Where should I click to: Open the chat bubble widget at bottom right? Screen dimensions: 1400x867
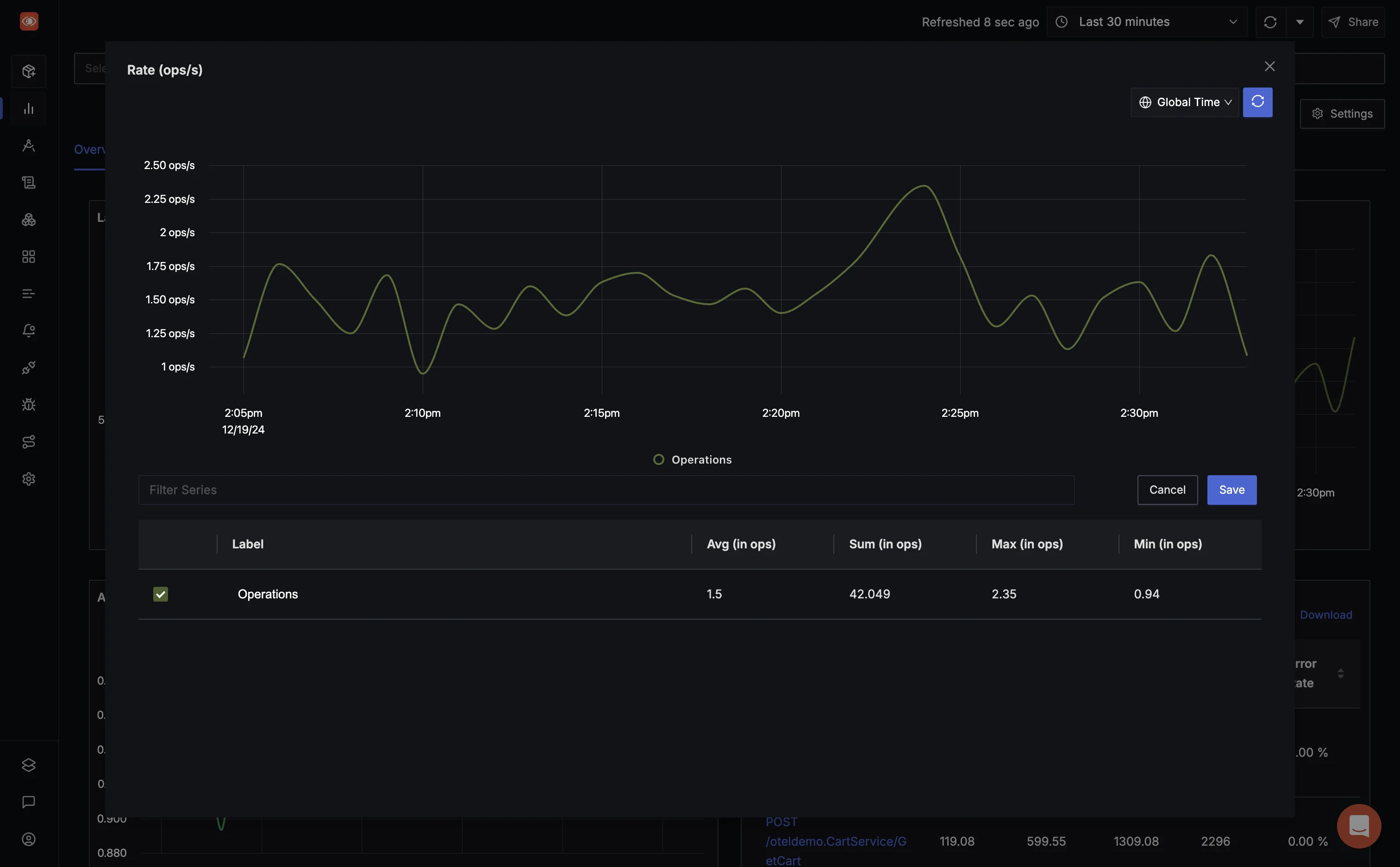click(1359, 826)
